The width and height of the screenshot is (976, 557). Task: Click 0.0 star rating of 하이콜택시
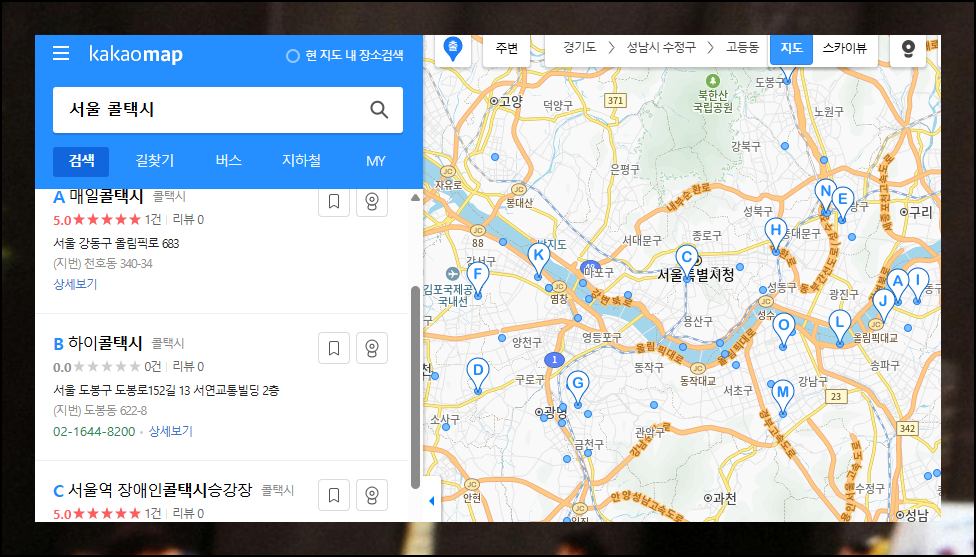[x=97, y=367]
